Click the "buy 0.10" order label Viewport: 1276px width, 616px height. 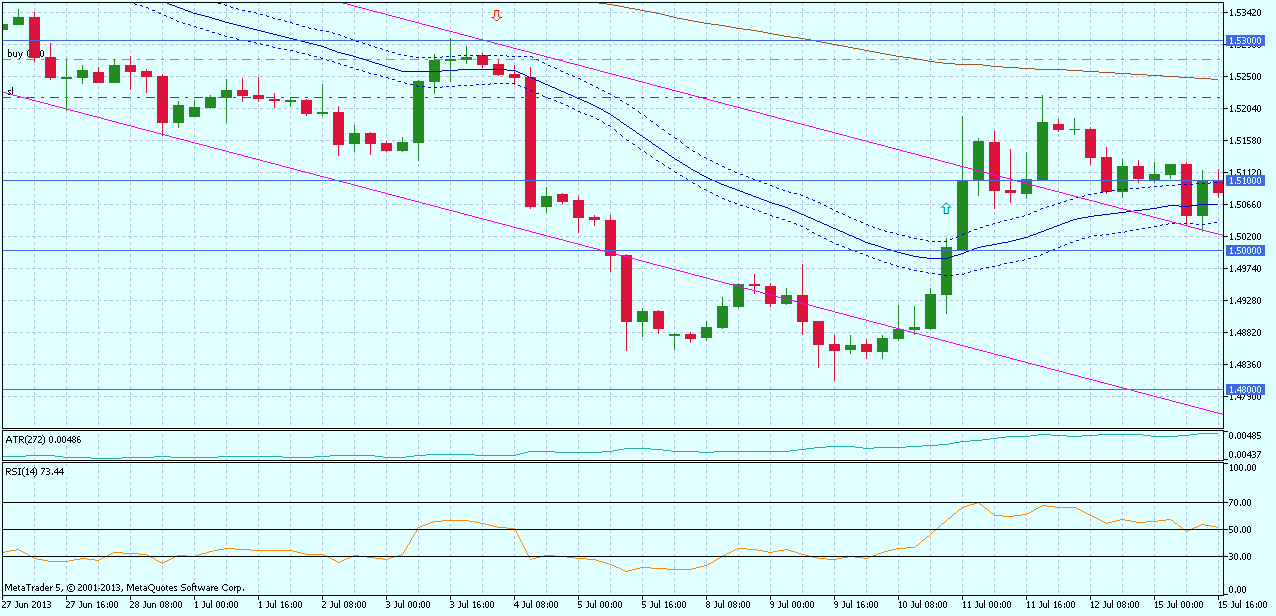click(x=24, y=54)
